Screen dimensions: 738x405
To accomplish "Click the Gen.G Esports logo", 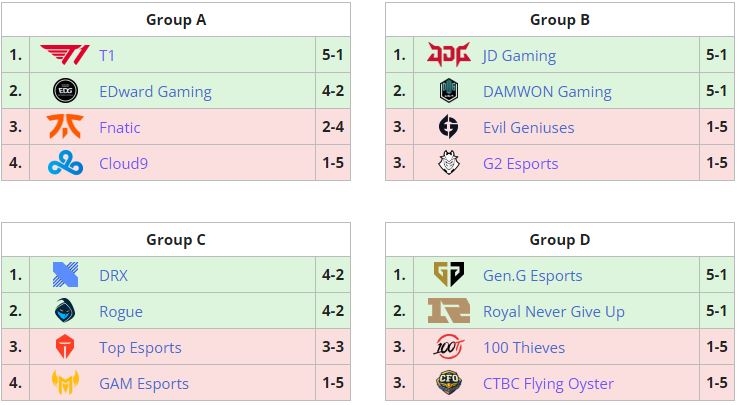I will [449, 275].
